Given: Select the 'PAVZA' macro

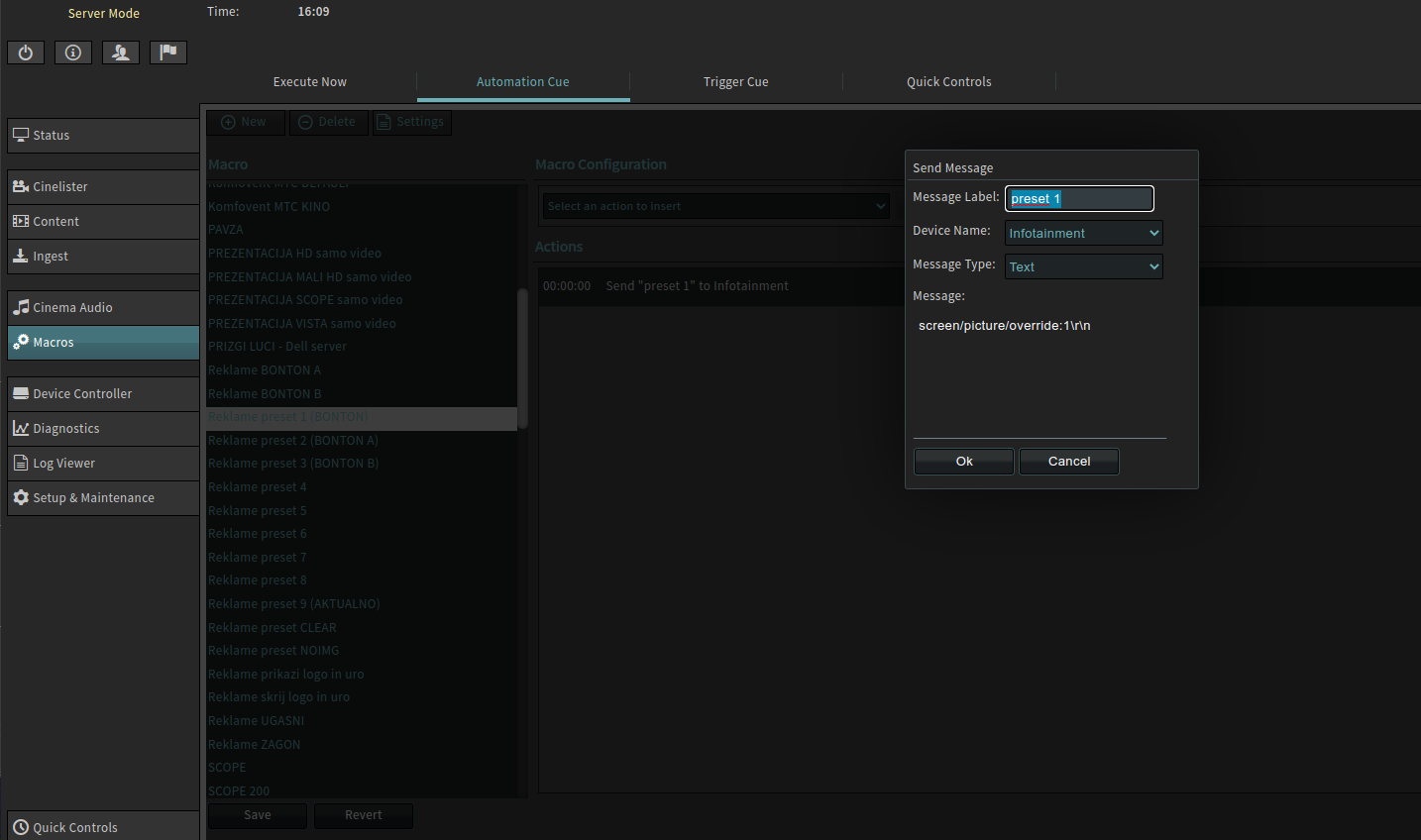Looking at the screenshot, I should click(362, 230).
